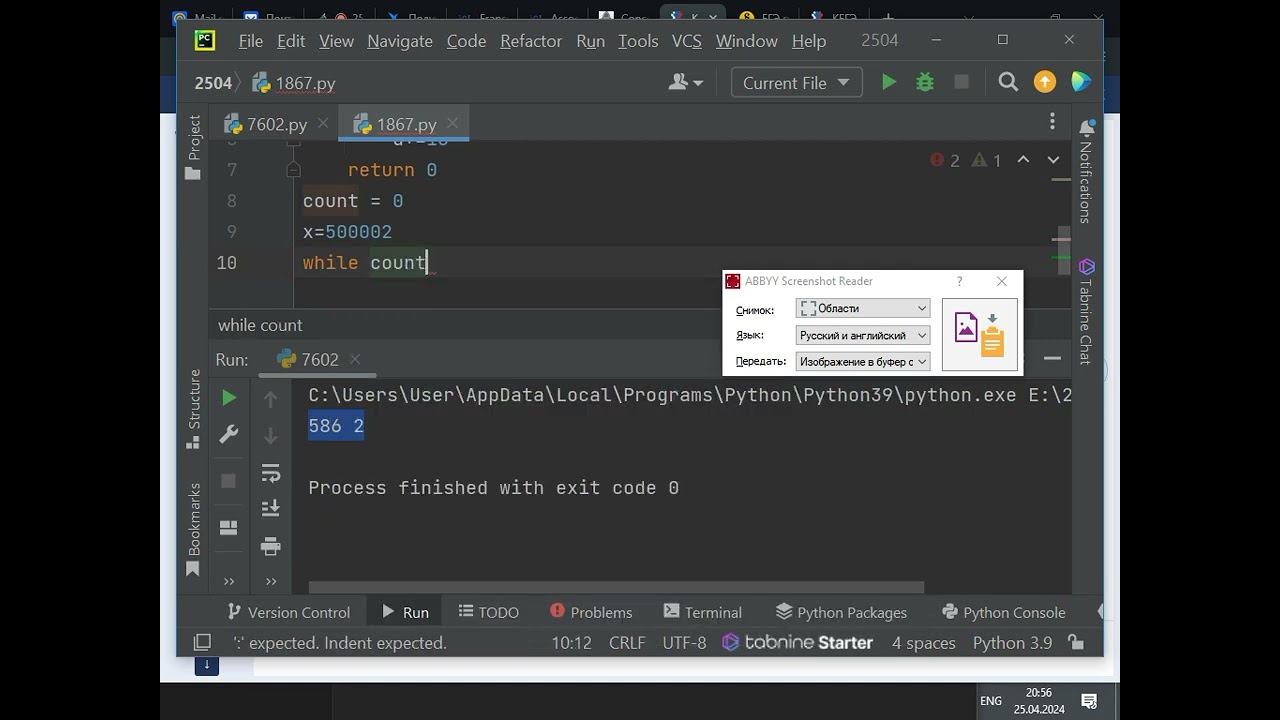Go to previous highlighted error arrow
This screenshot has height=720, width=1280.
click(1023, 160)
